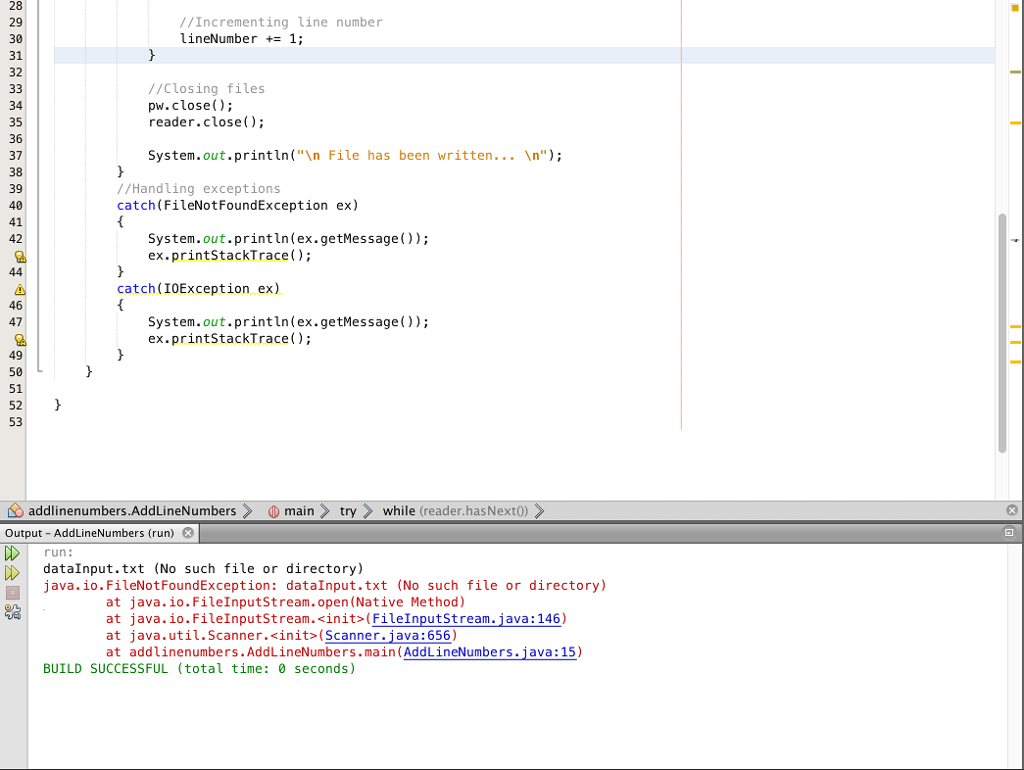Click the java.io.FileNotFoundException error line
Viewport: 1024px width, 770px height.
click(x=325, y=585)
